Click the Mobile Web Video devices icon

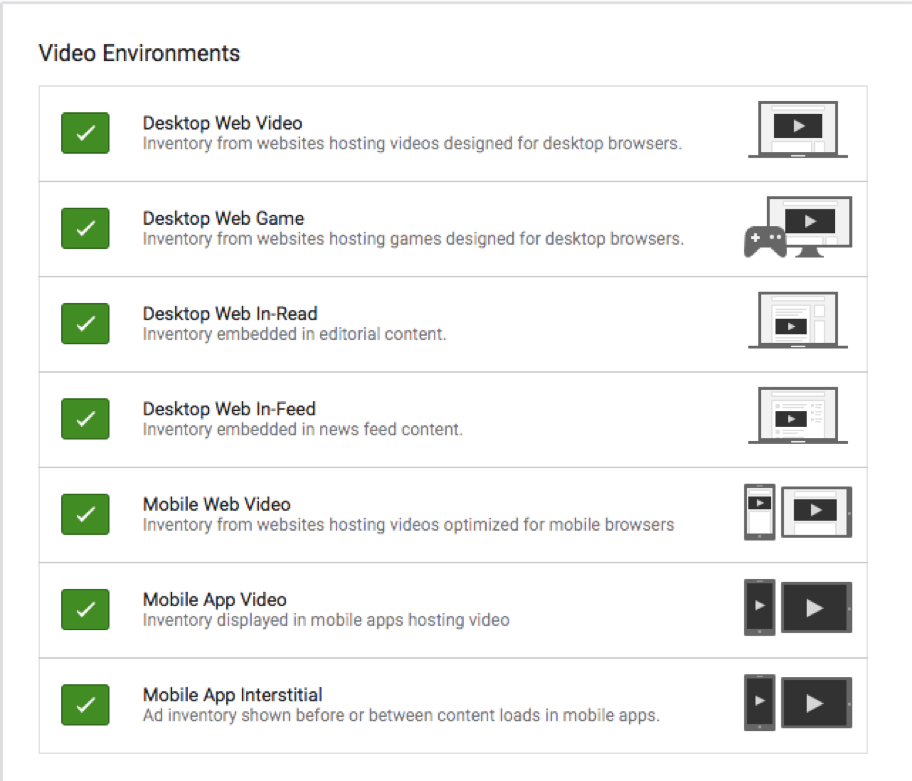click(x=798, y=512)
